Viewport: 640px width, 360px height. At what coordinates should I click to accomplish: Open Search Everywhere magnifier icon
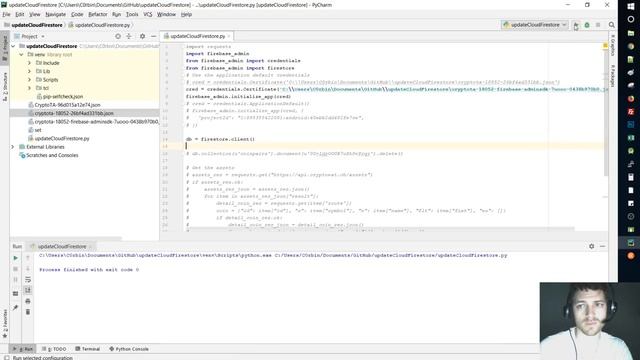pos(611,25)
